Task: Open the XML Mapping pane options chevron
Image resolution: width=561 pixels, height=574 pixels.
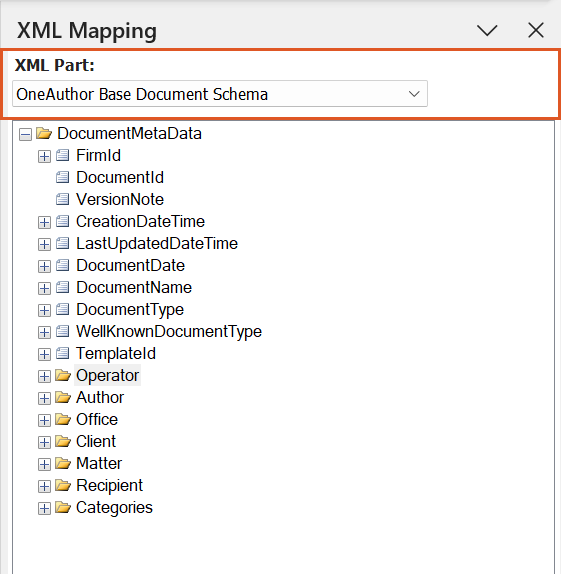Action: coord(487,30)
